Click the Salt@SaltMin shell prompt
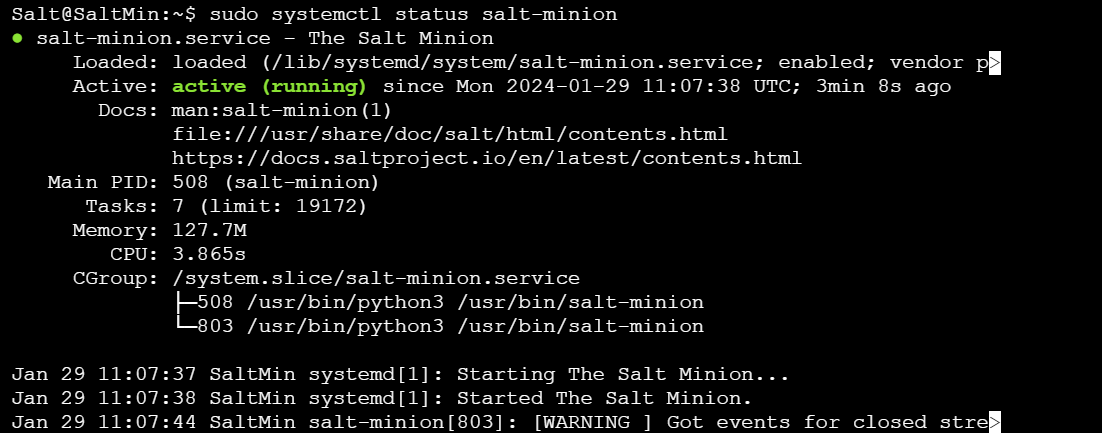This screenshot has height=433, width=1102. 104,14
